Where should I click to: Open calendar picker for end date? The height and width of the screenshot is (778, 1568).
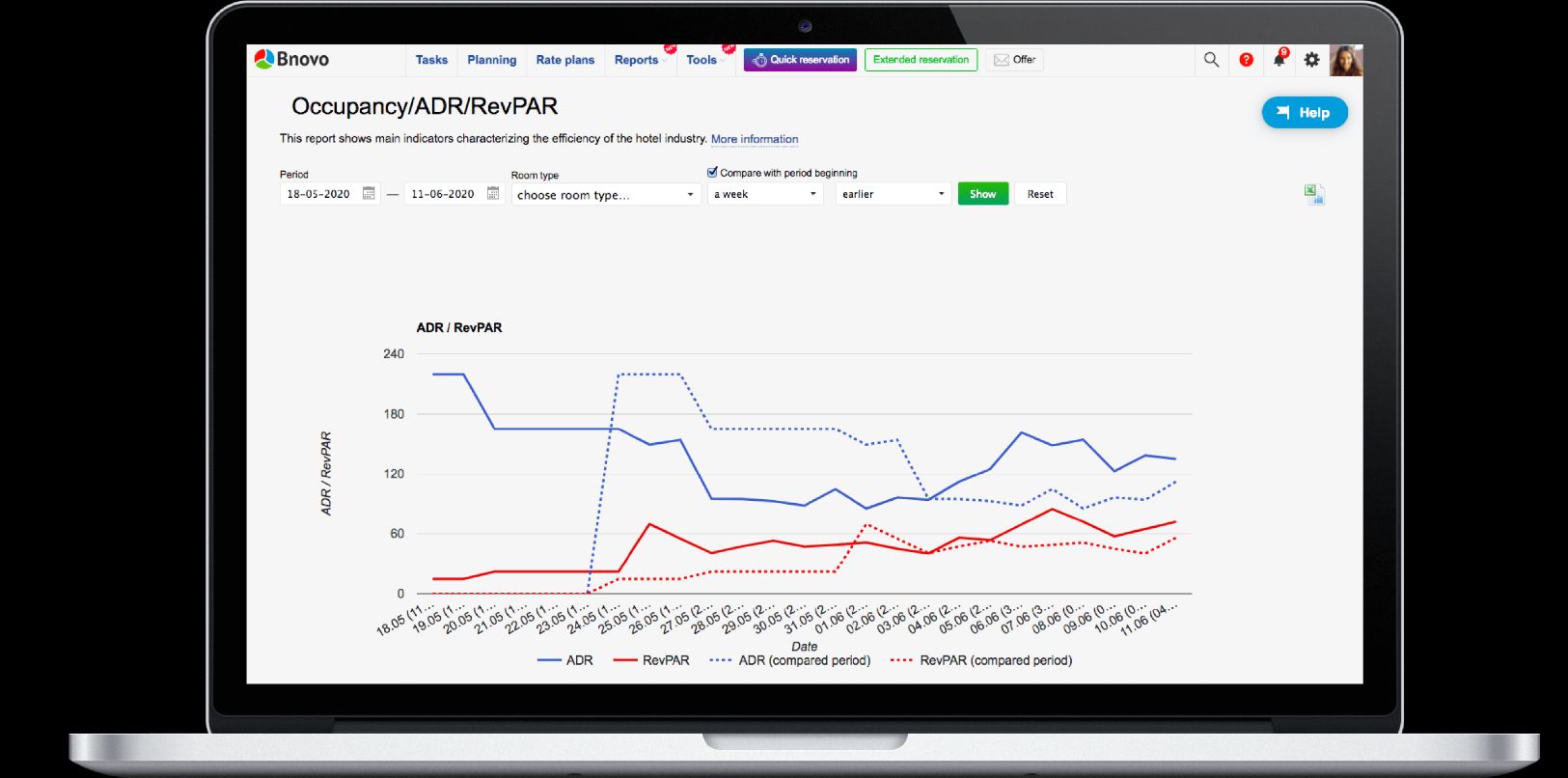(x=493, y=194)
